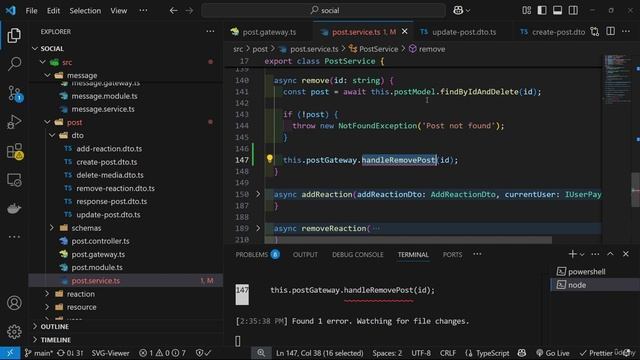
Task: Open the Copilot chat menu in title bar
Action: click(461, 11)
